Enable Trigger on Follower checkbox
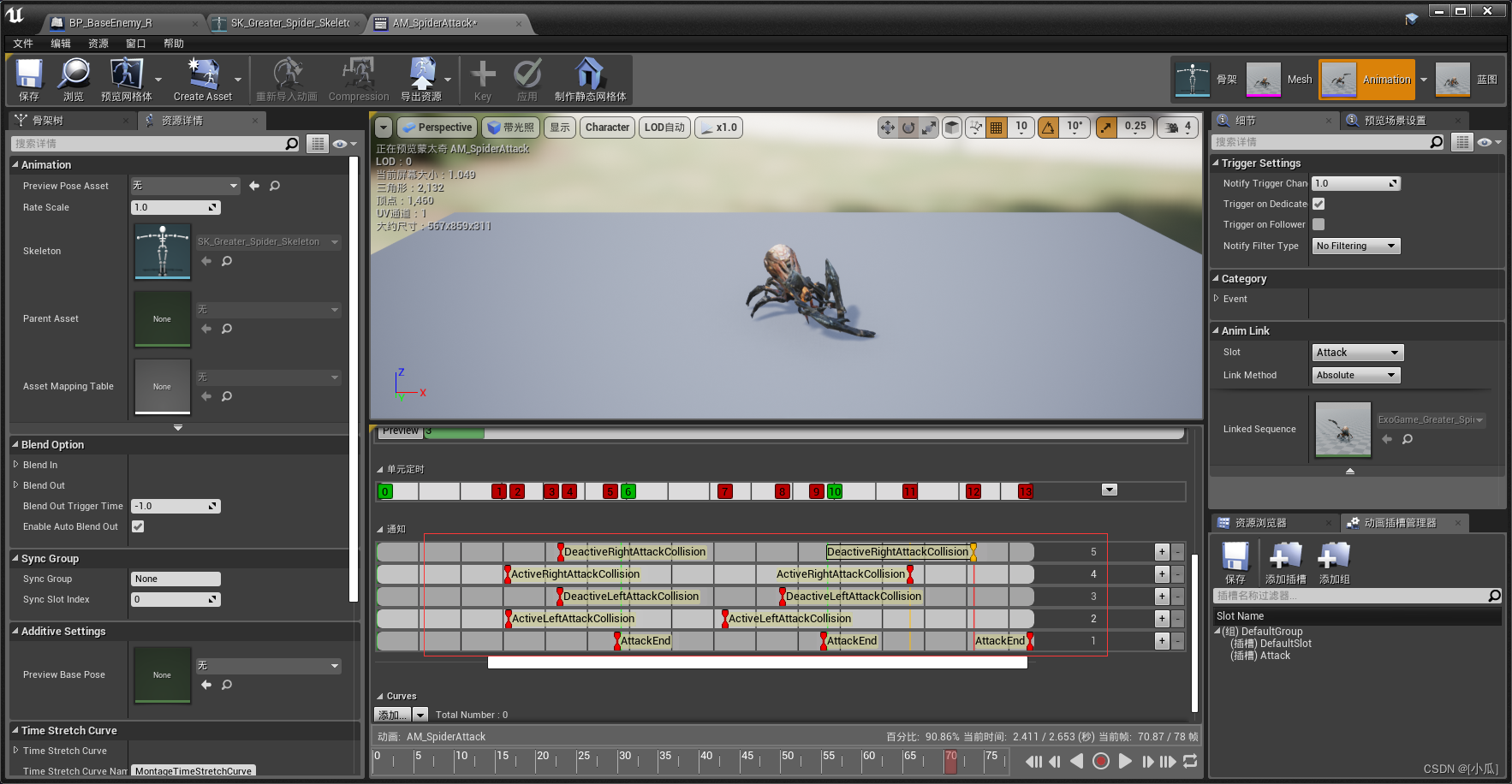1512x784 pixels. point(1319,224)
